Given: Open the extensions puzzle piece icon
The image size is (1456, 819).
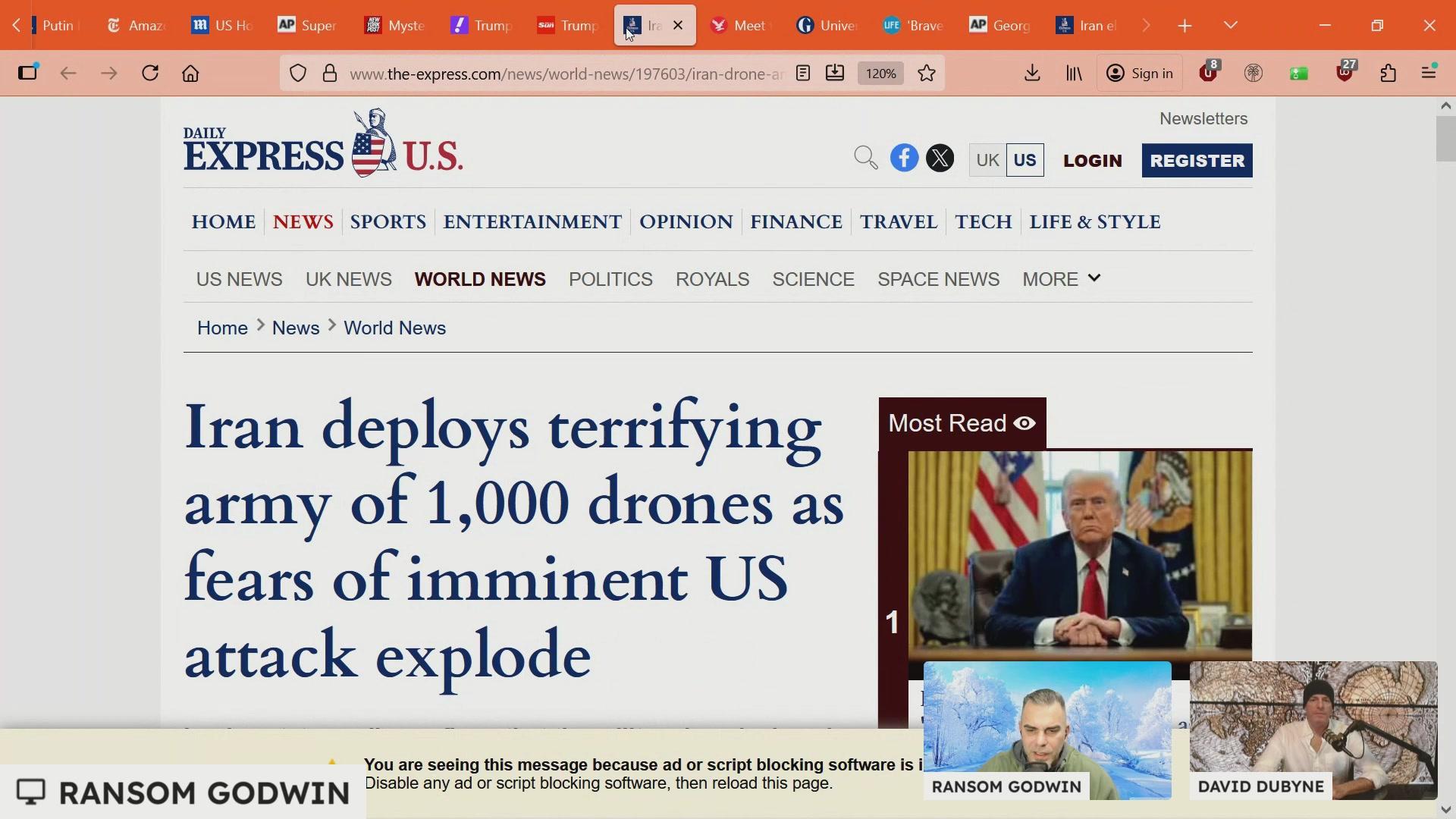Looking at the screenshot, I should pyautogui.click(x=1389, y=74).
